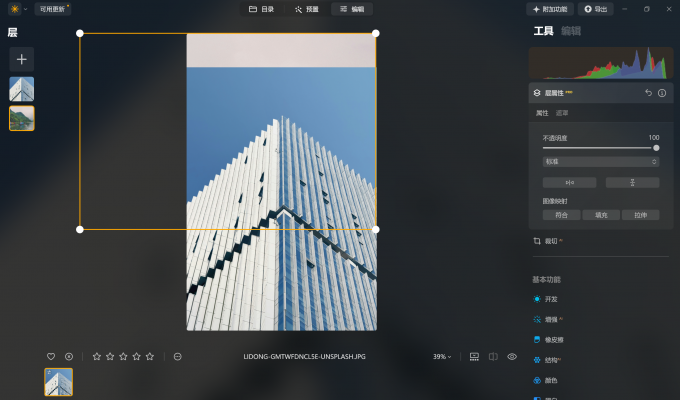Image resolution: width=680 pixels, height=400 pixels.
Task: Open the 39% zoom level dropdown
Action: 442,356
